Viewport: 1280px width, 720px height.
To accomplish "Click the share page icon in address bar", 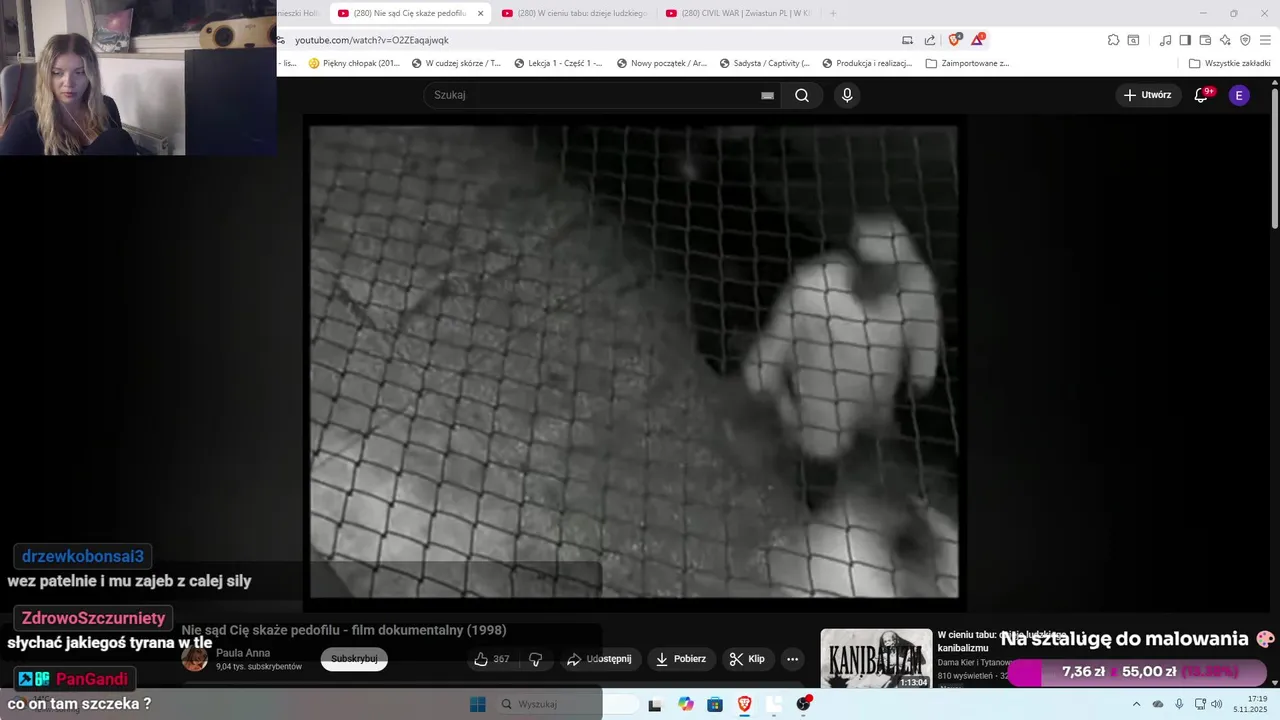I will pyautogui.click(x=930, y=40).
